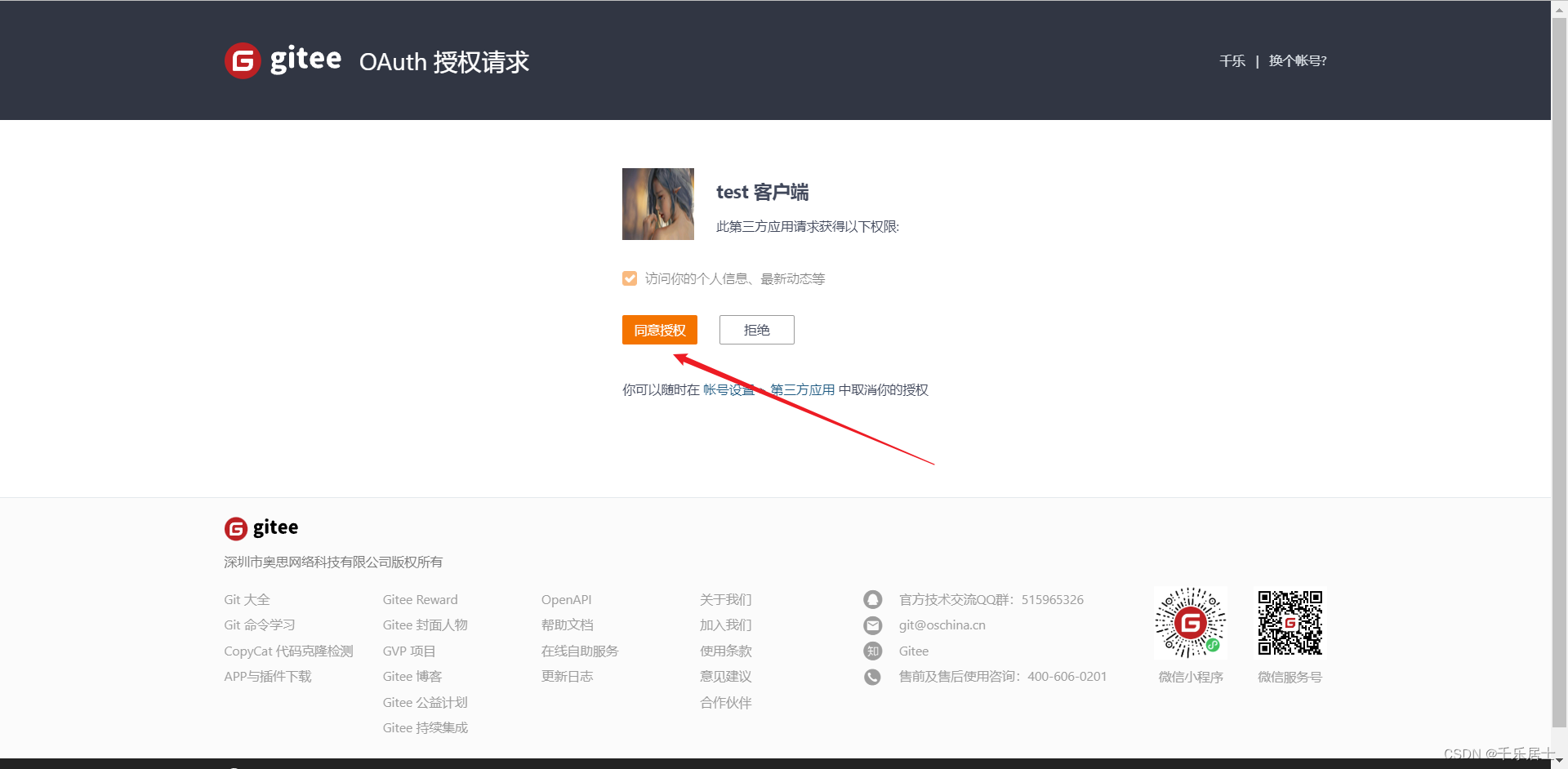Click the Gitee logo in the footer
Viewport: 1568px width, 769px height.
(x=261, y=527)
